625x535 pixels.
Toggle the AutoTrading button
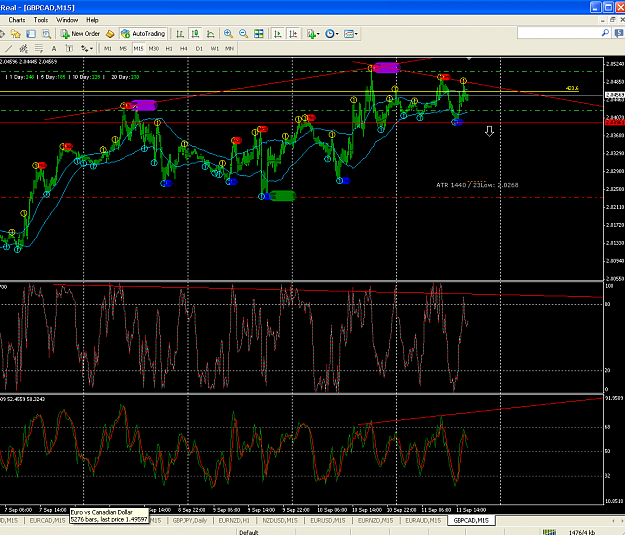point(143,34)
